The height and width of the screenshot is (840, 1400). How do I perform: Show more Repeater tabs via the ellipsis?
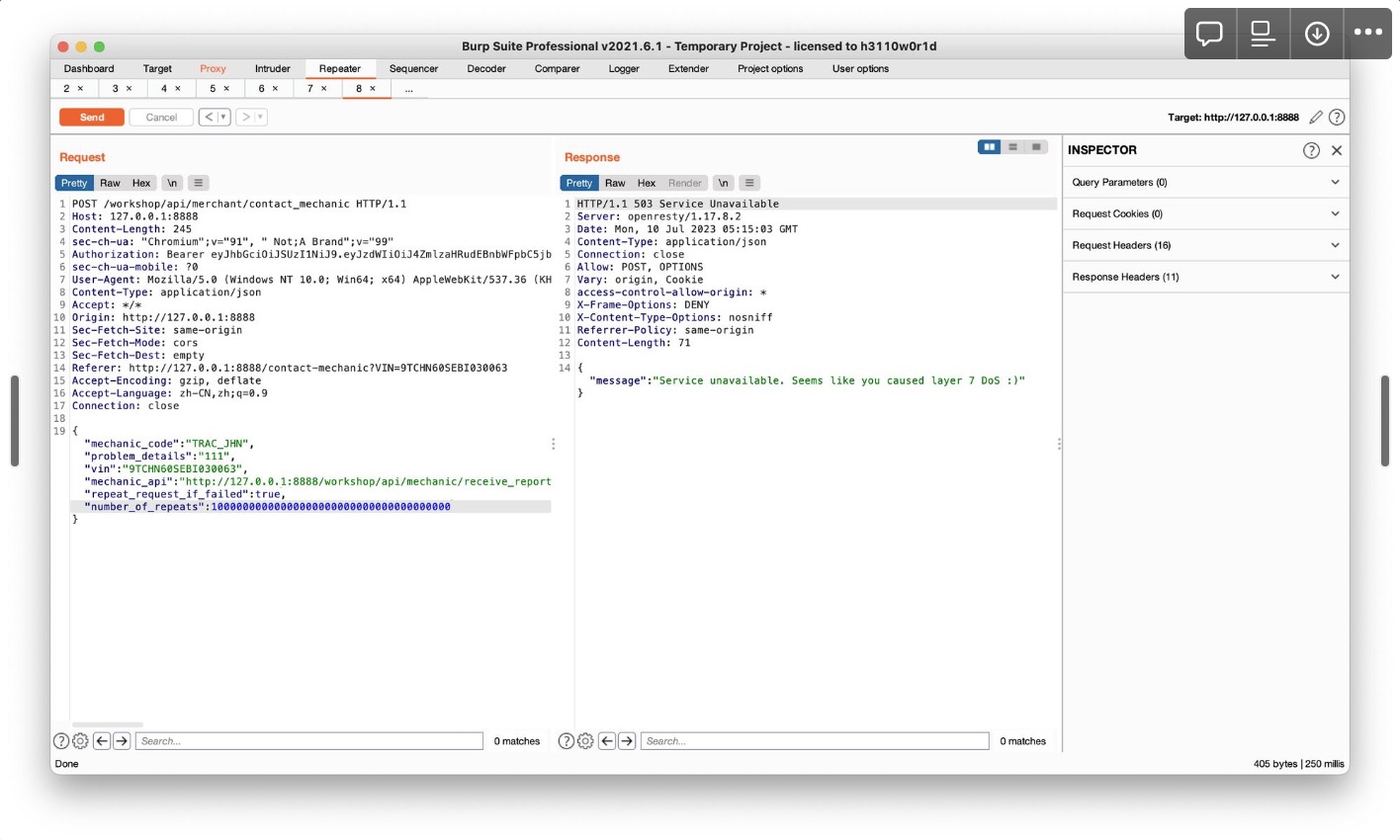409,89
